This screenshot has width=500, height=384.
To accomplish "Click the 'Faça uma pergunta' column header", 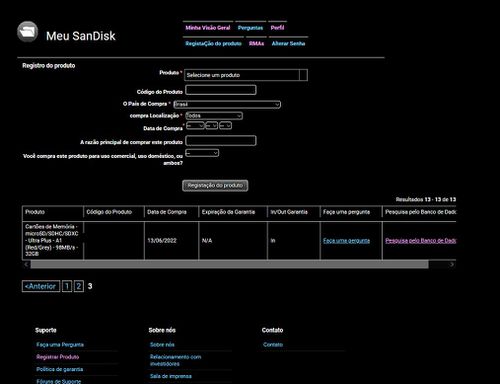I will pos(351,212).
